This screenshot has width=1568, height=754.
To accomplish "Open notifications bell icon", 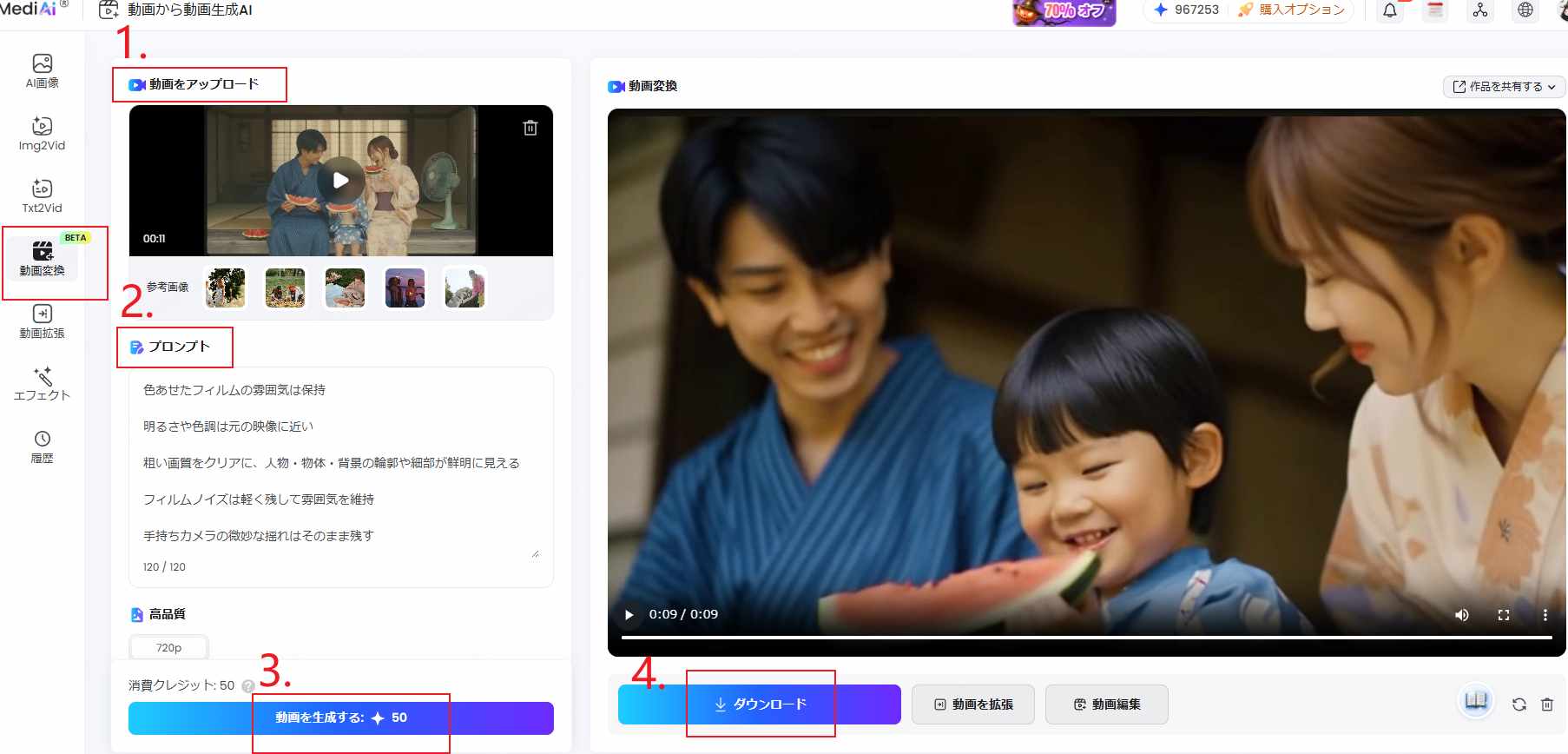I will pyautogui.click(x=1390, y=10).
